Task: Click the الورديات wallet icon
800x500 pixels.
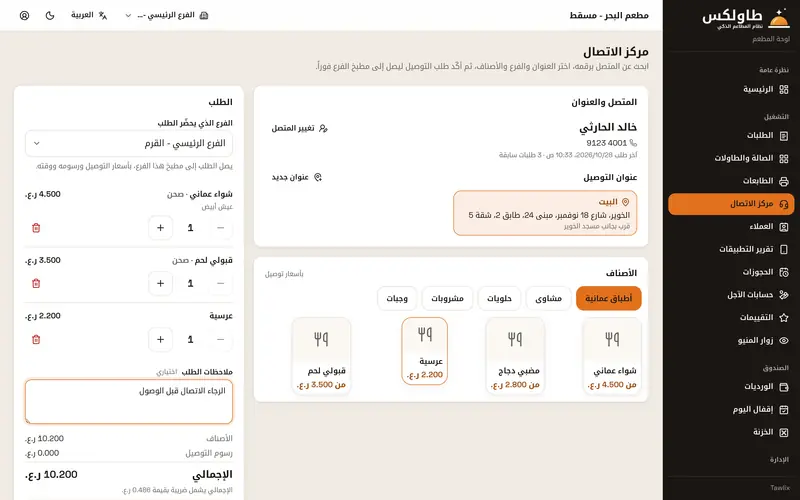Action: pos(784,387)
